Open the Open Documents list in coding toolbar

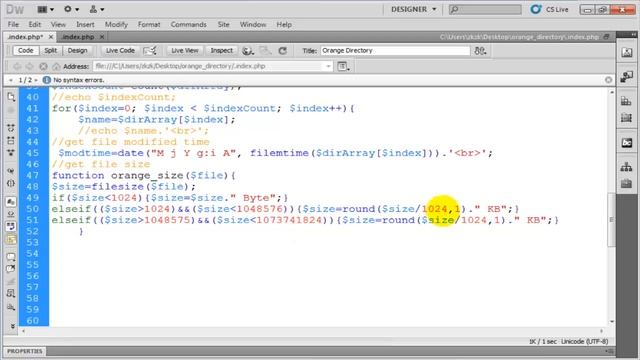point(11,97)
